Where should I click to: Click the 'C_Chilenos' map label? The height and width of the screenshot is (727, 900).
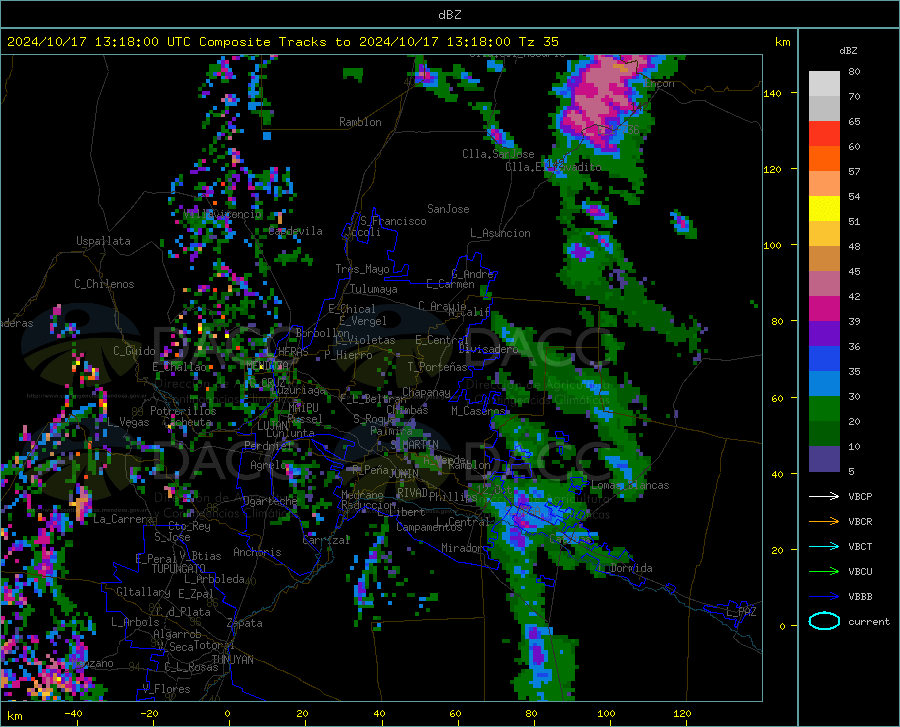pyautogui.click(x=104, y=284)
